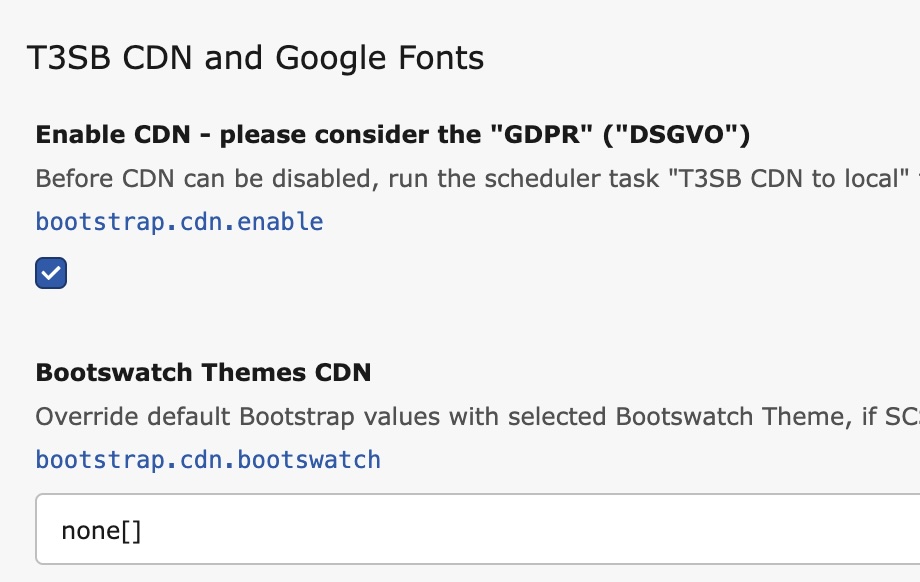Click the 'bootstrap.cdn.bootswatch' constant name

click(x=208, y=460)
